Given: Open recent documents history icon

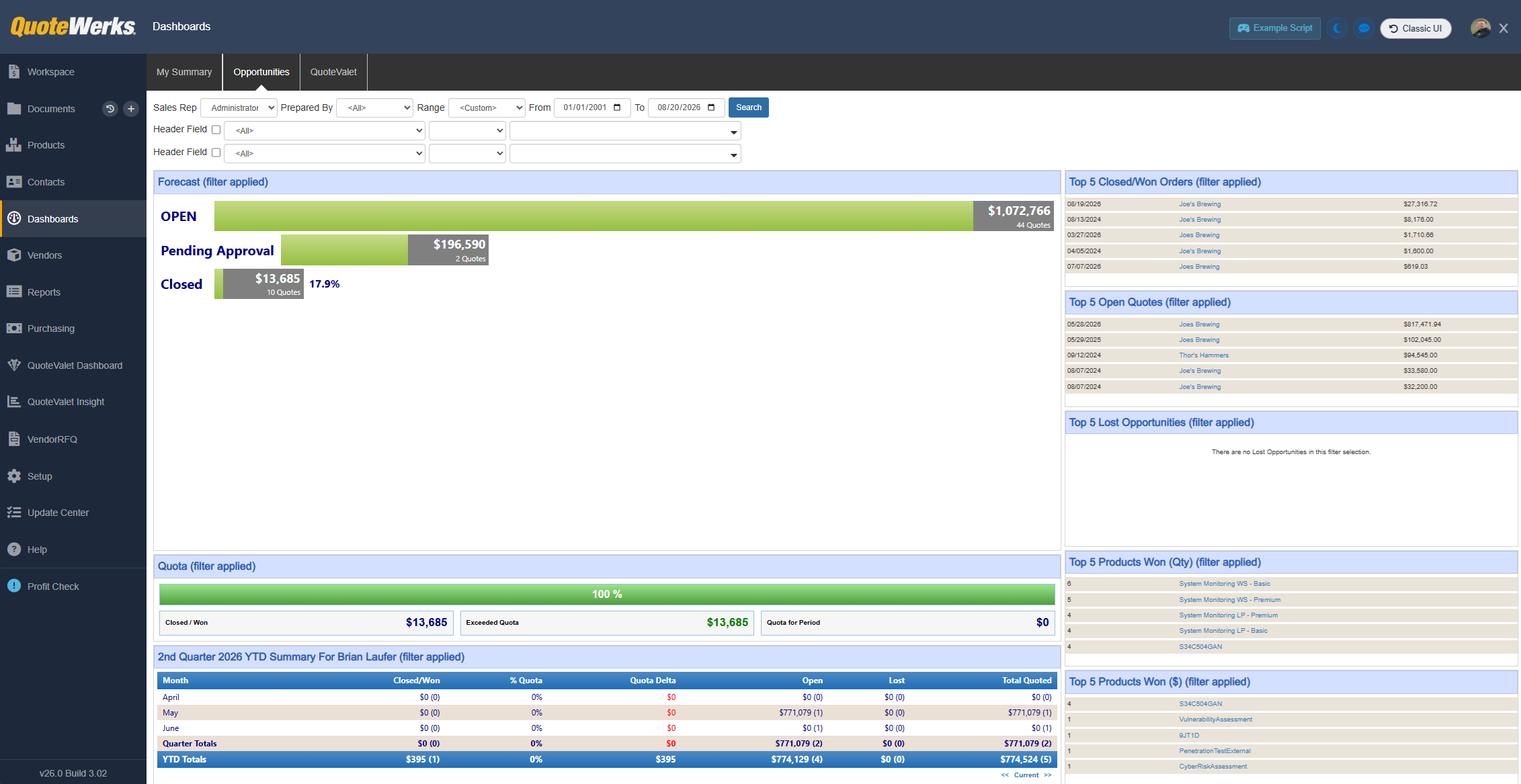Looking at the screenshot, I should (110, 108).
